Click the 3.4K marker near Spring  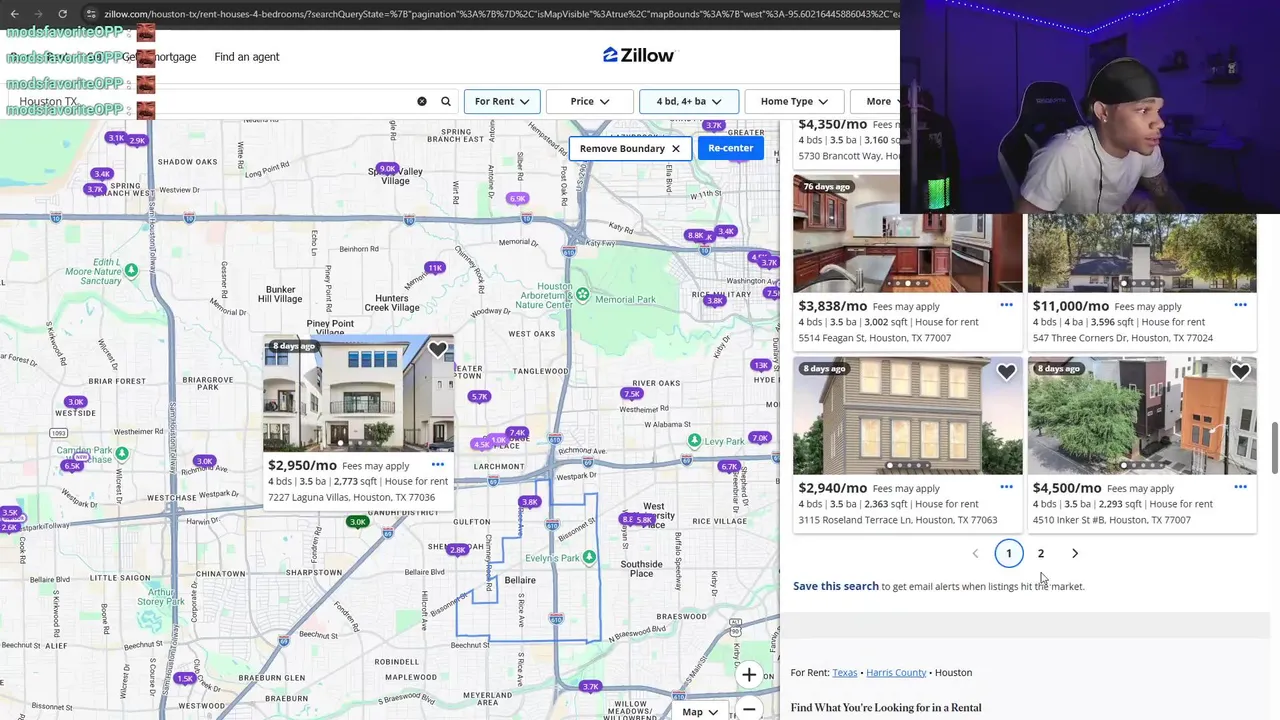[x=101, y=173]
